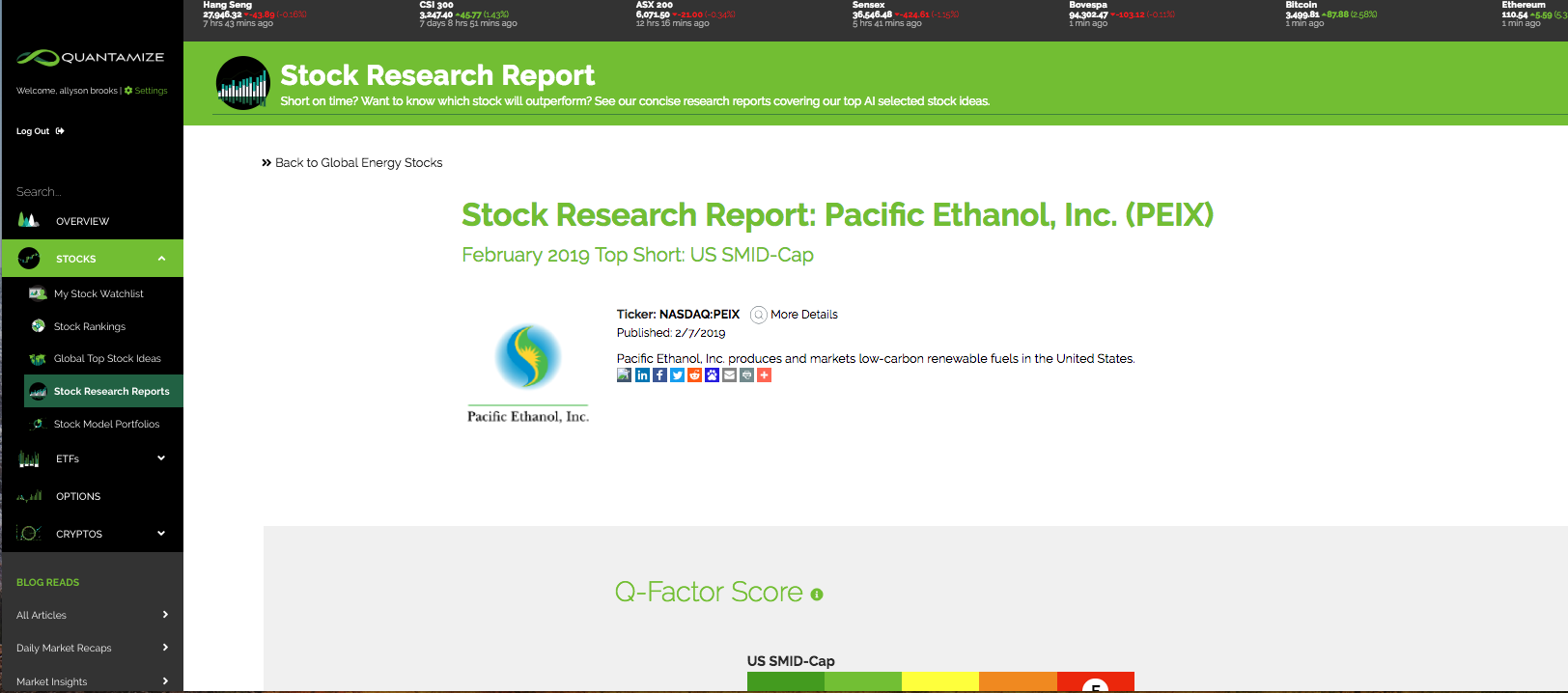Collapse the Stocks menu chevron
The width and height of the screenshot is (1568, 693).
pyautogui.click(x=161, y=259)
